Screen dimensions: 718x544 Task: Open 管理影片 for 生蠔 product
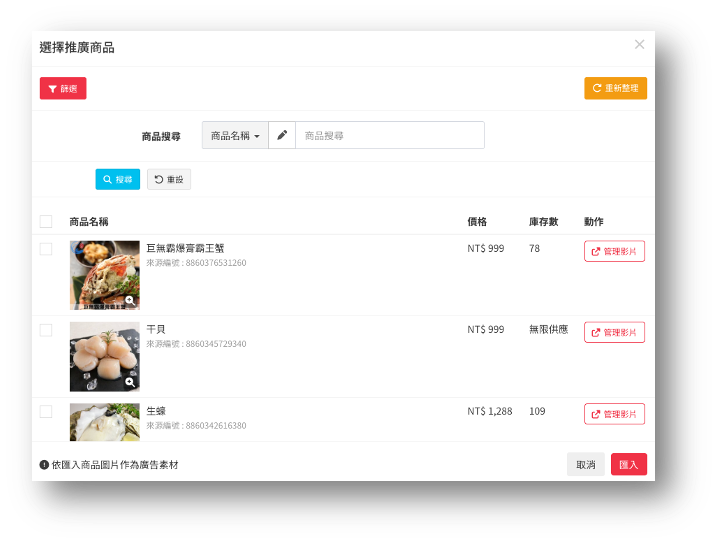pos(614,414)
